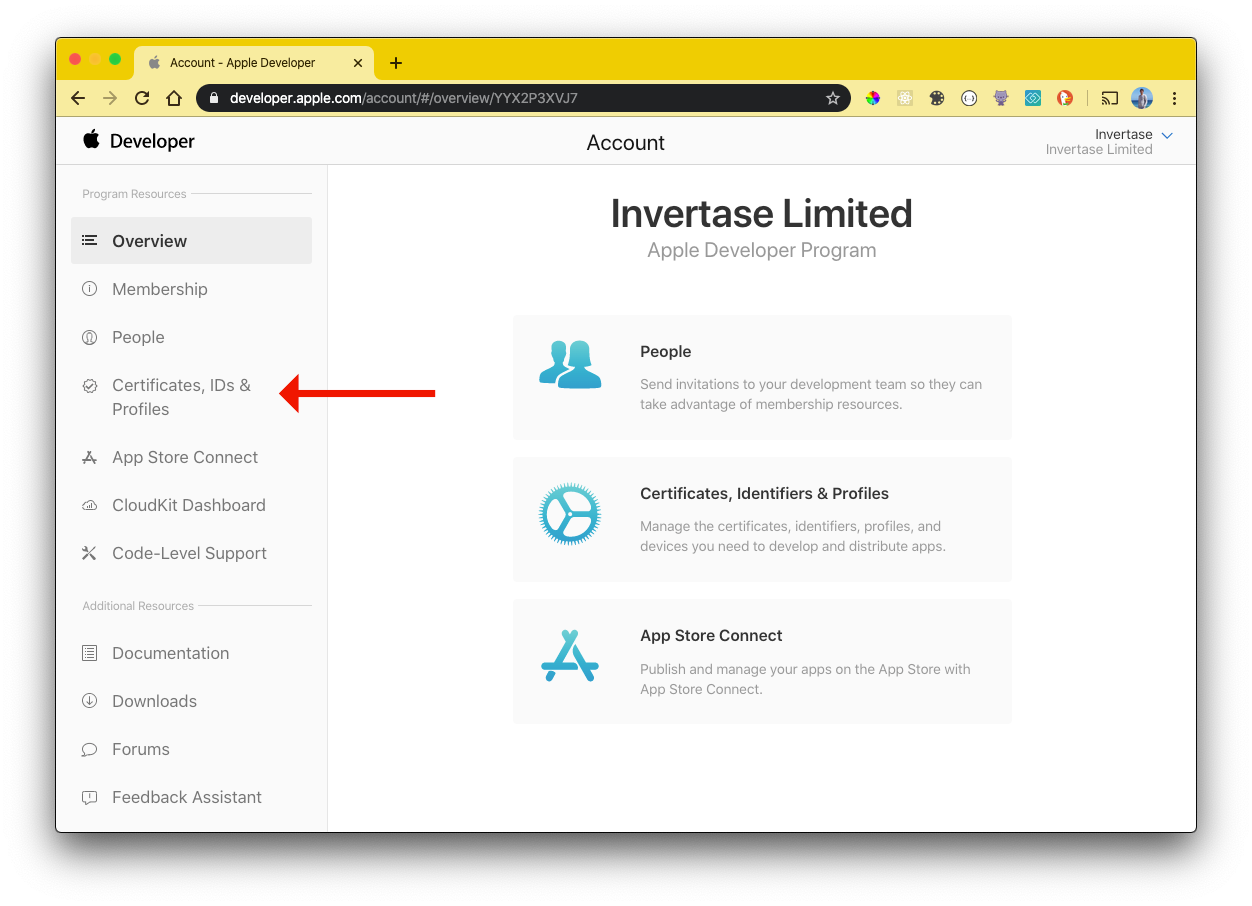Click the App Store Connect card icon
This screenshot has width=1252, height=906.
pos(570,656)
